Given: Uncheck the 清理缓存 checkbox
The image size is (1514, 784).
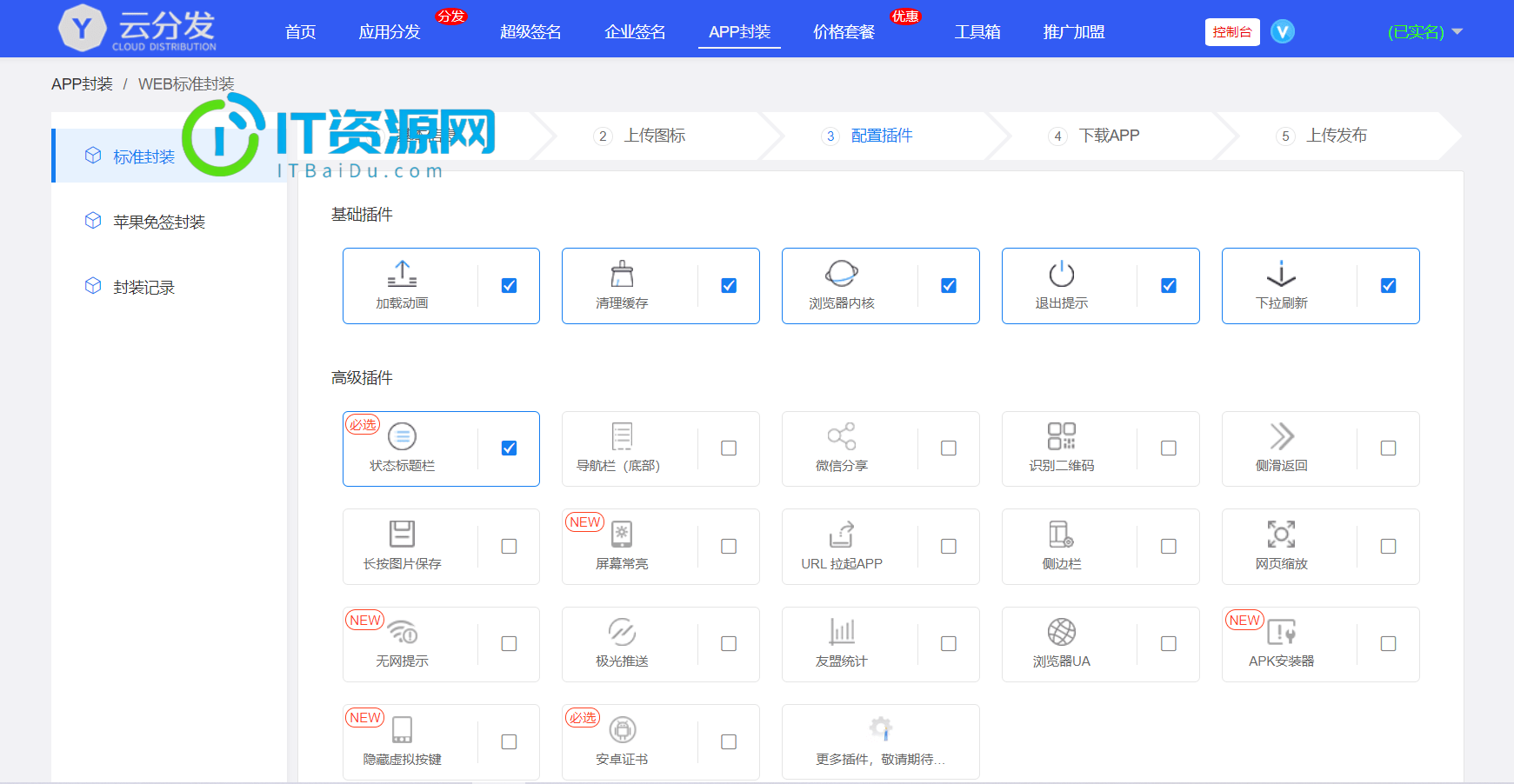Looking at the screenshot, I should (x=729, y=285).
